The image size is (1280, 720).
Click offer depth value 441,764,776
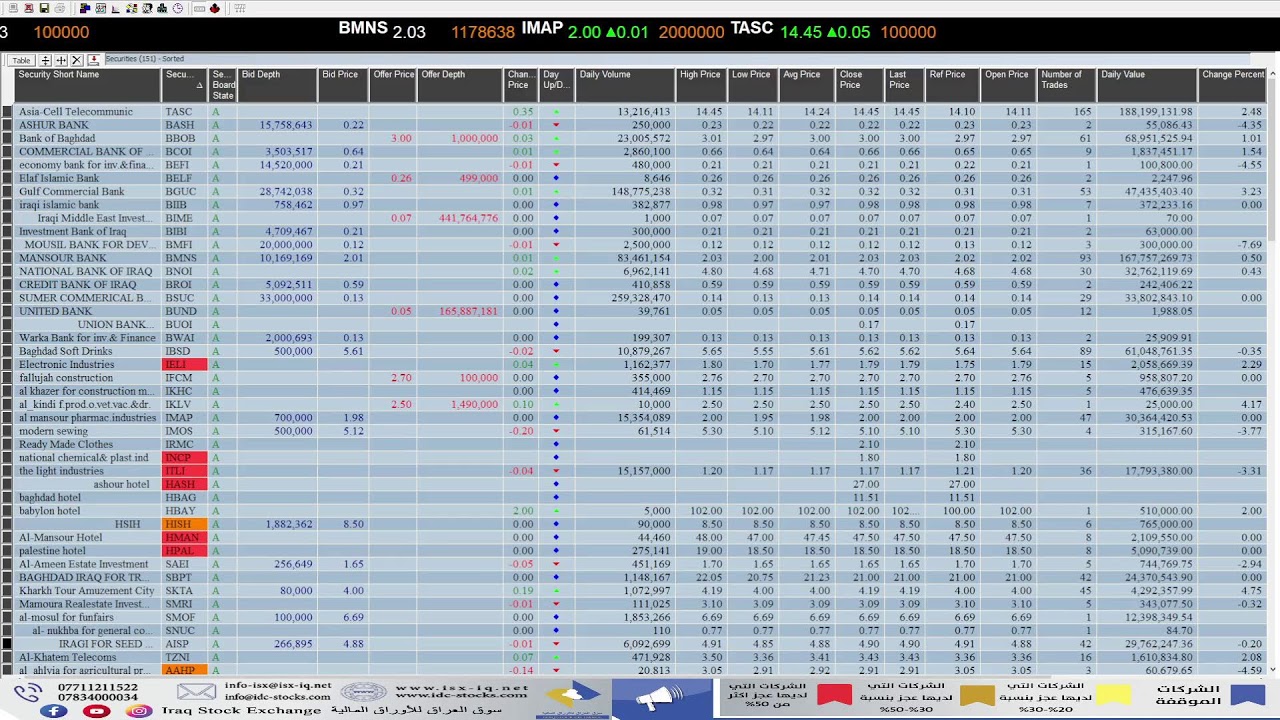[469, 218]
